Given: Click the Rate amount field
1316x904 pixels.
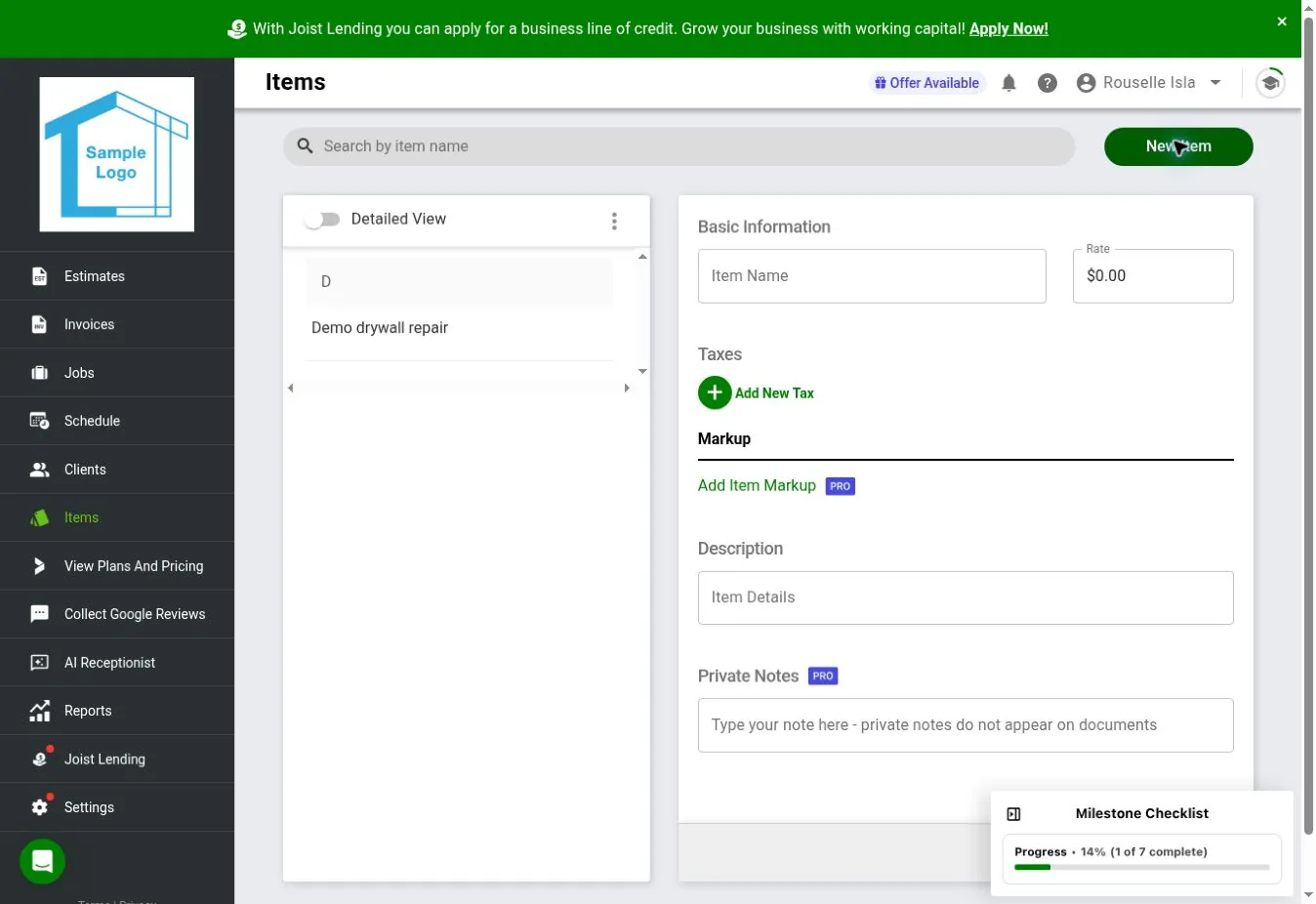Looking at the screenshot, I should click(1153, 276).
